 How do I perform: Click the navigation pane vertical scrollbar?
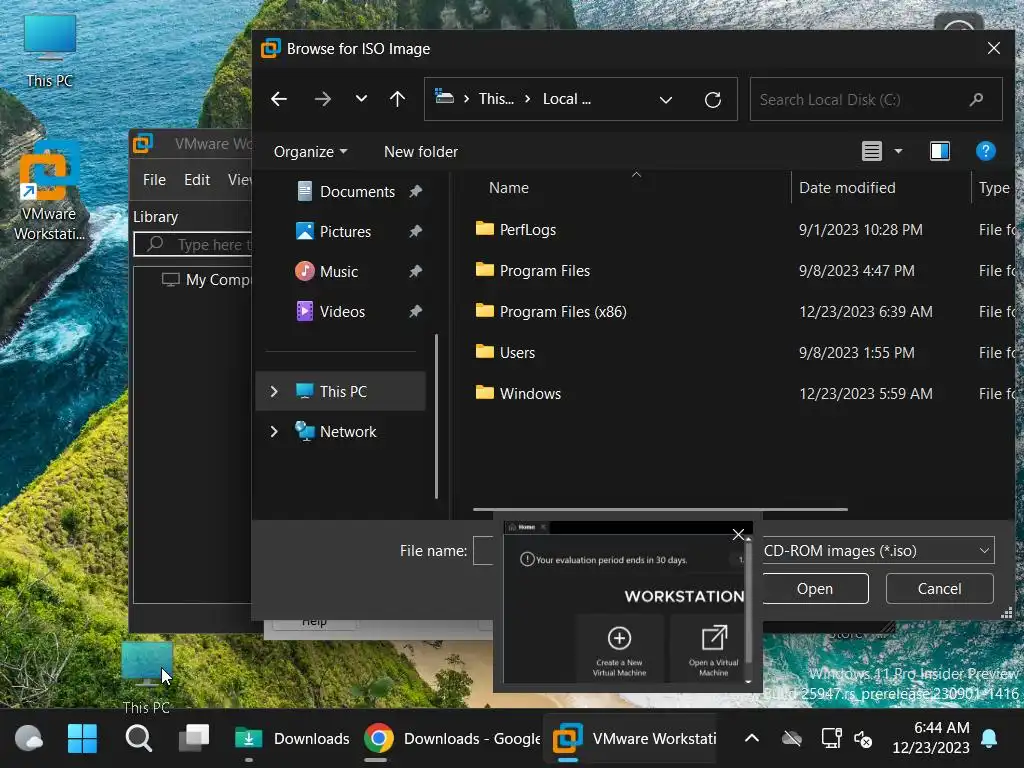pos(436,416)
